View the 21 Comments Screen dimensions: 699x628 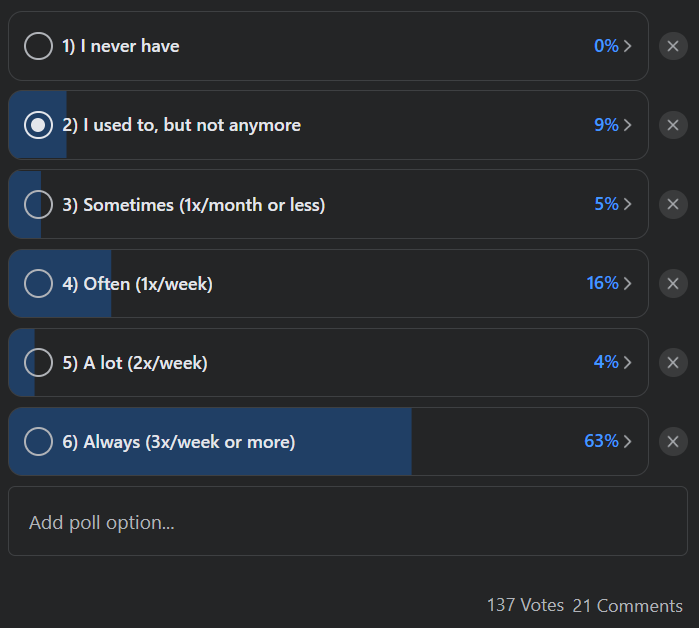click(x=628, y=605)
